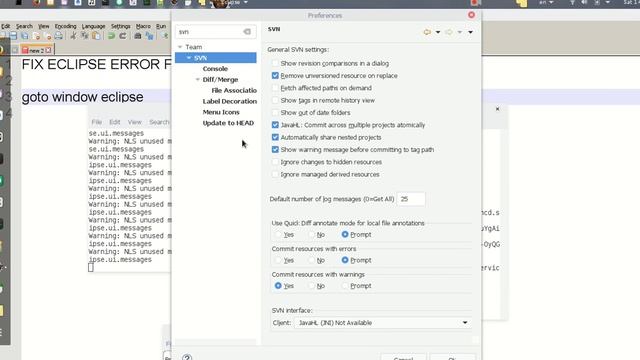This screenshot has height=360, width=640.
Task: Select No for Quick Diff annotate mode
Action: click(312, 234)
